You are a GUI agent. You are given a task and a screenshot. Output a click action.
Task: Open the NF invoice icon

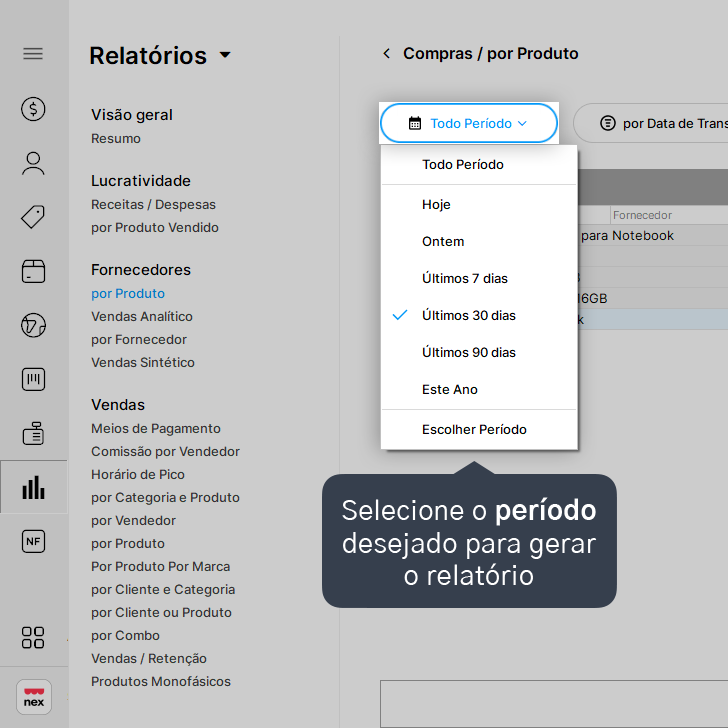tap(33, 541)
